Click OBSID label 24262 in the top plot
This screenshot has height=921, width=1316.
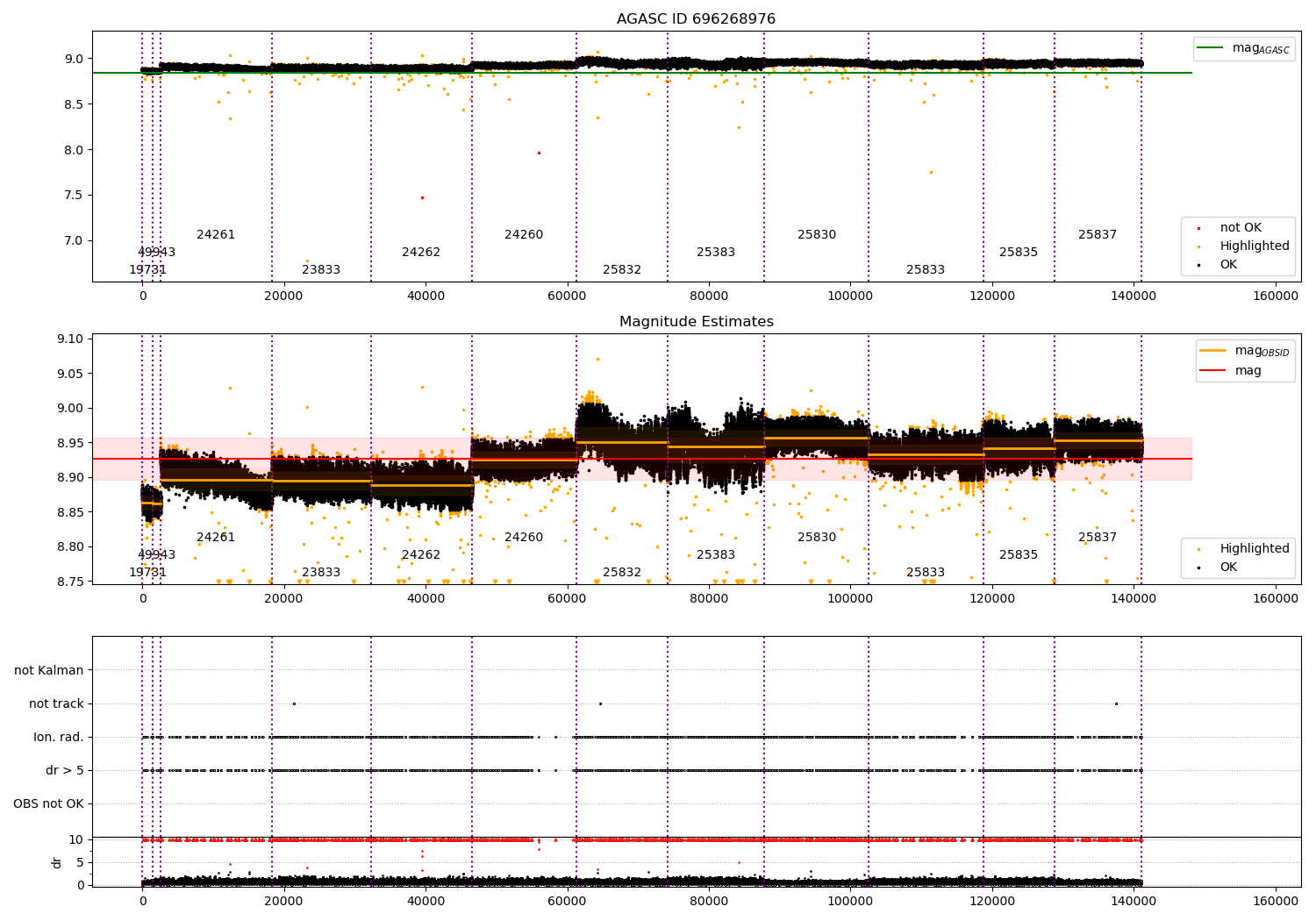coord(421,253)
